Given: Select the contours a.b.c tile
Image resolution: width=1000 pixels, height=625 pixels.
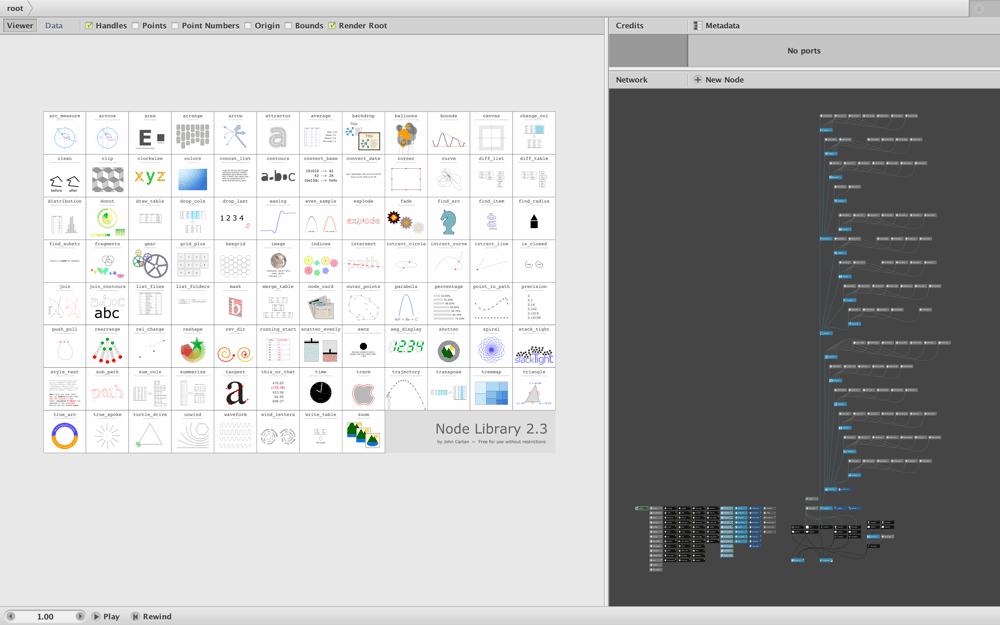Looking at the screenshot, I should [278, 176].
